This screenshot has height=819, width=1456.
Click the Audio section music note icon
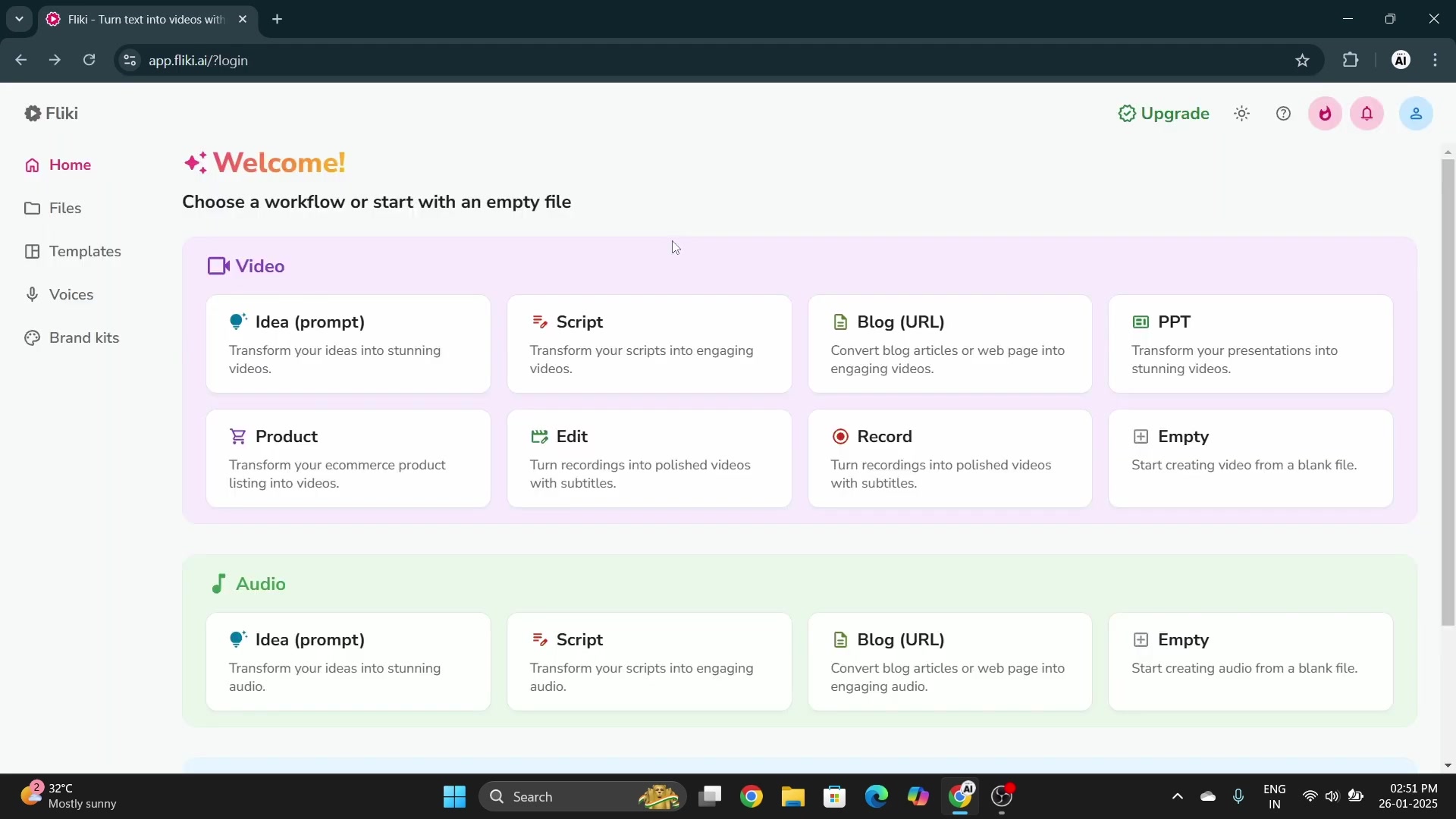click(x=218, y=584)
